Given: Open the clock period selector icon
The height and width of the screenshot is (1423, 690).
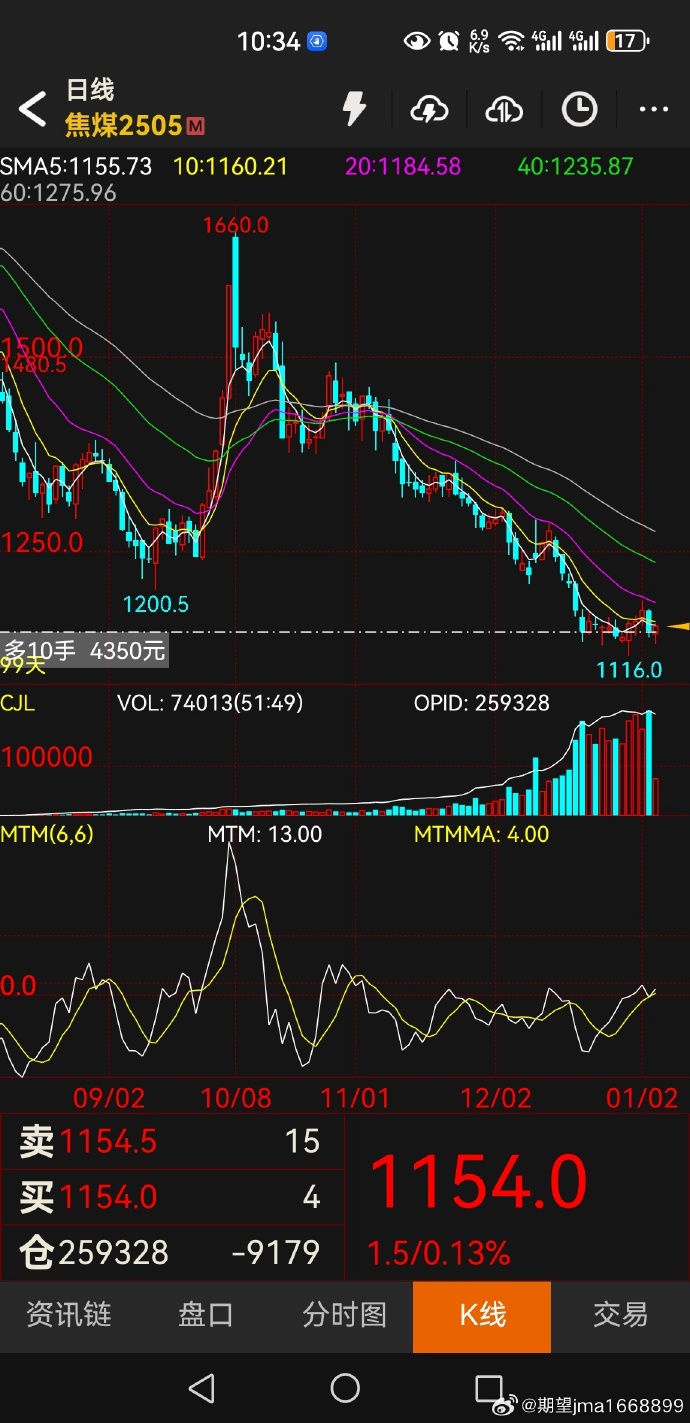Looking at the screenshot, I should [x=579, y=109].
